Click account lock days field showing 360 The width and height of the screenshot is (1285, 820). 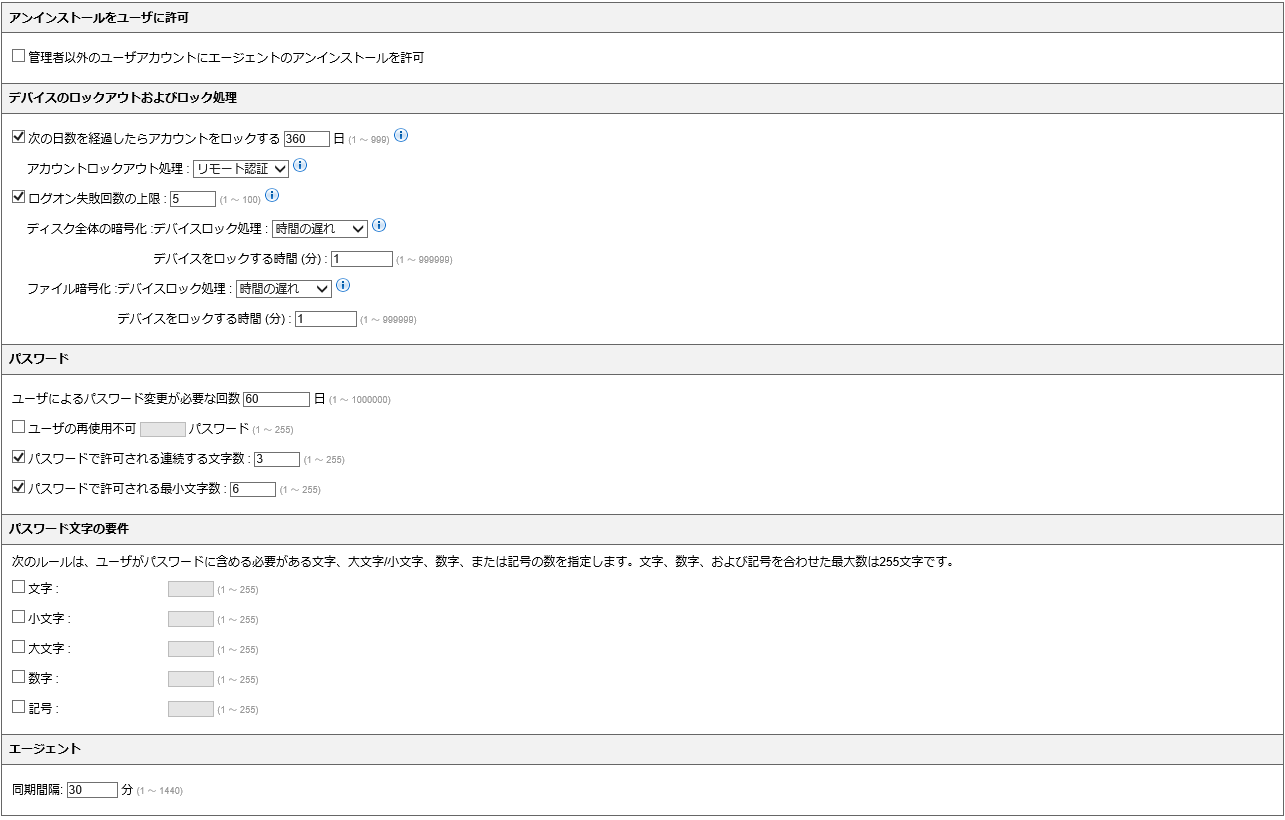point(306,139)
